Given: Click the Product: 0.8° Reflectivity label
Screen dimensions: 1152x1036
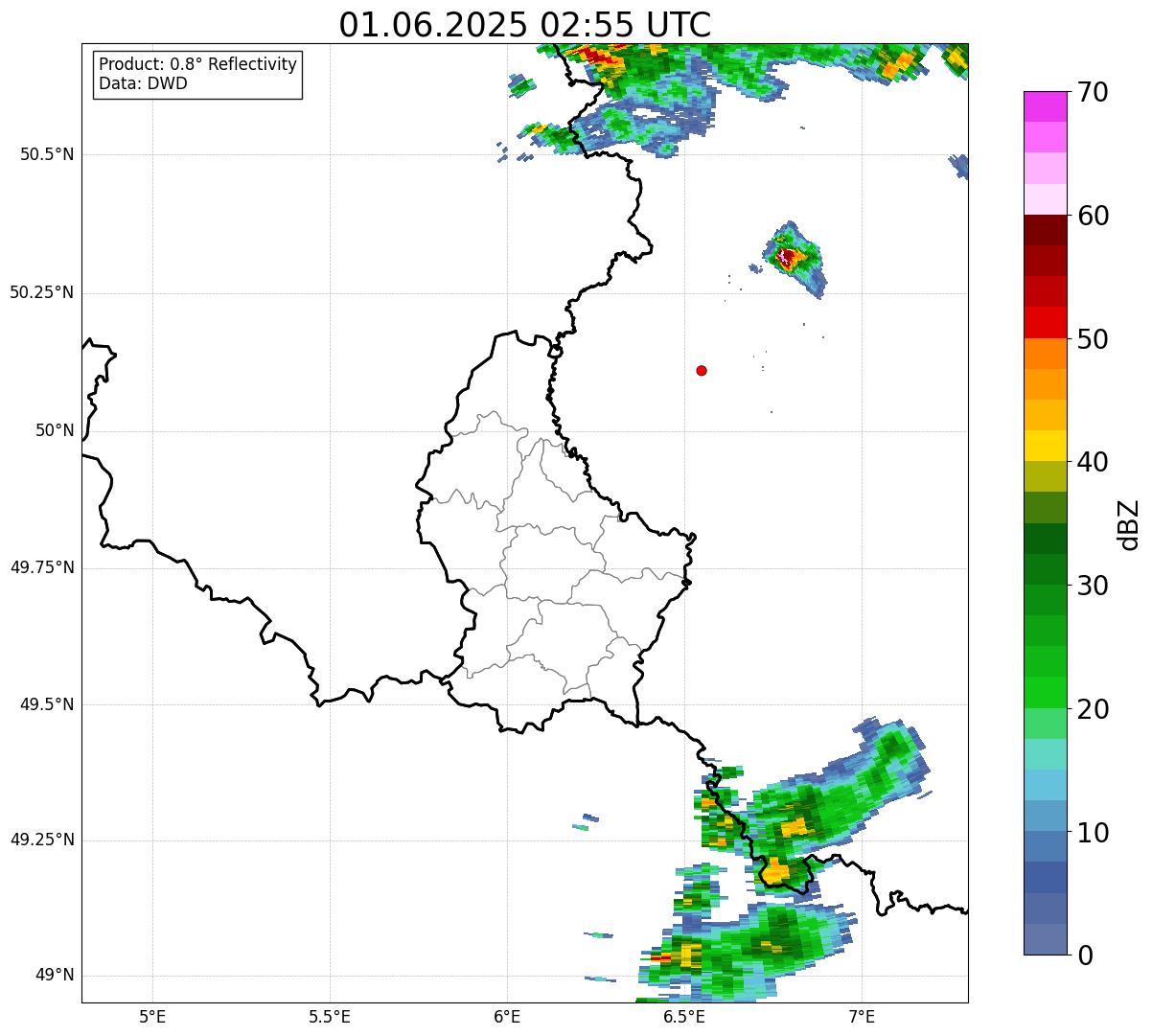Looking at the screenshot, I should point(197,64).
